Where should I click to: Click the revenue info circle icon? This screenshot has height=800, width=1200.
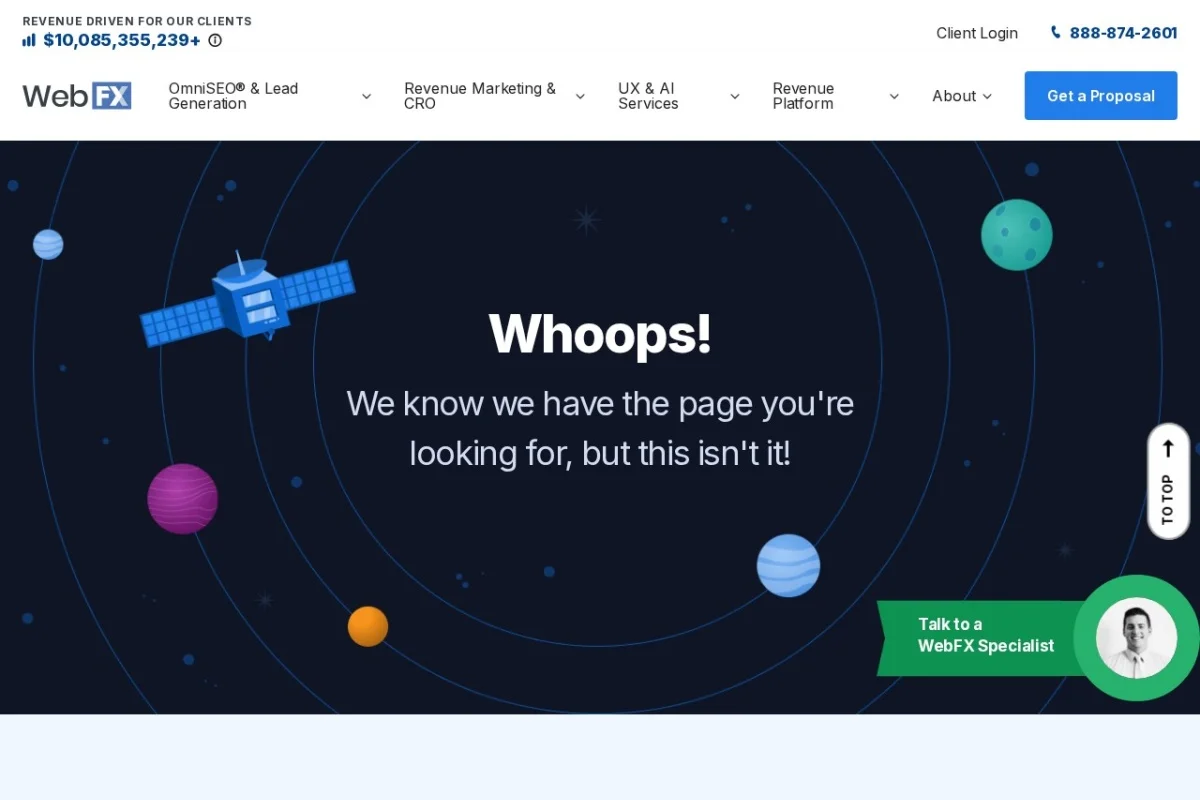(215, 41)
